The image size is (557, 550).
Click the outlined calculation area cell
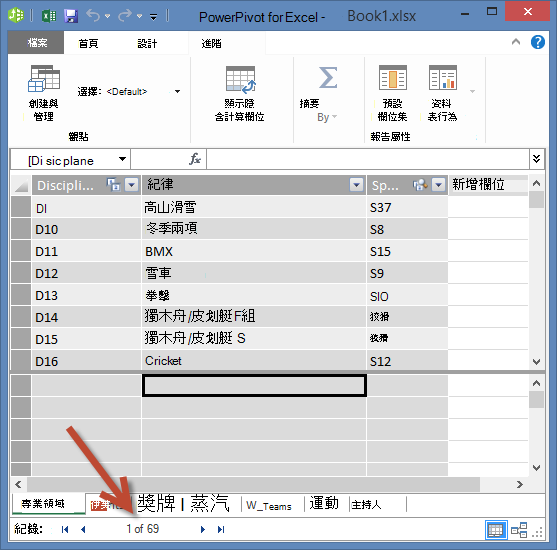point(254,385)
